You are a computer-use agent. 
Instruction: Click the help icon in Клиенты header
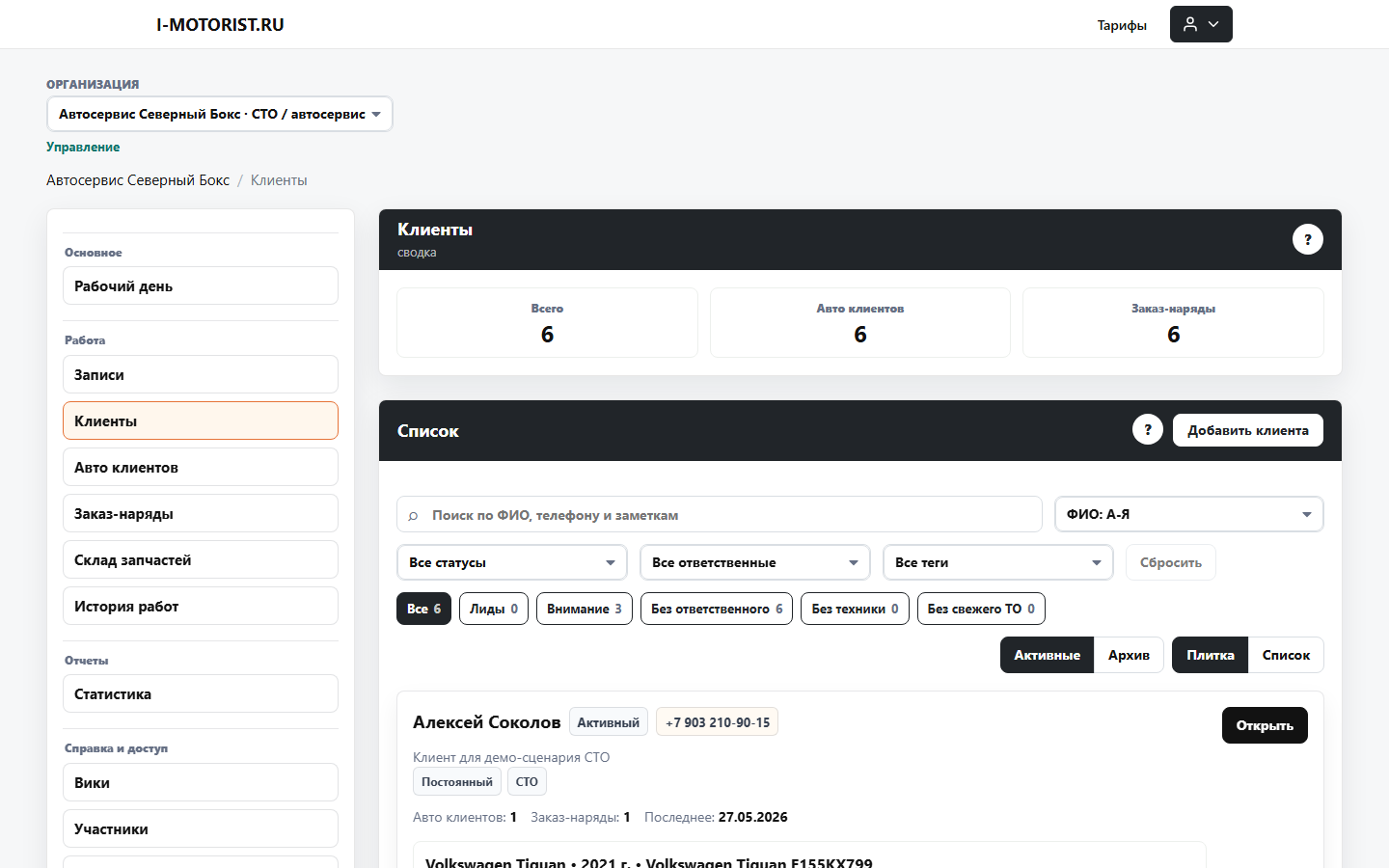[x=1308, y=239]
